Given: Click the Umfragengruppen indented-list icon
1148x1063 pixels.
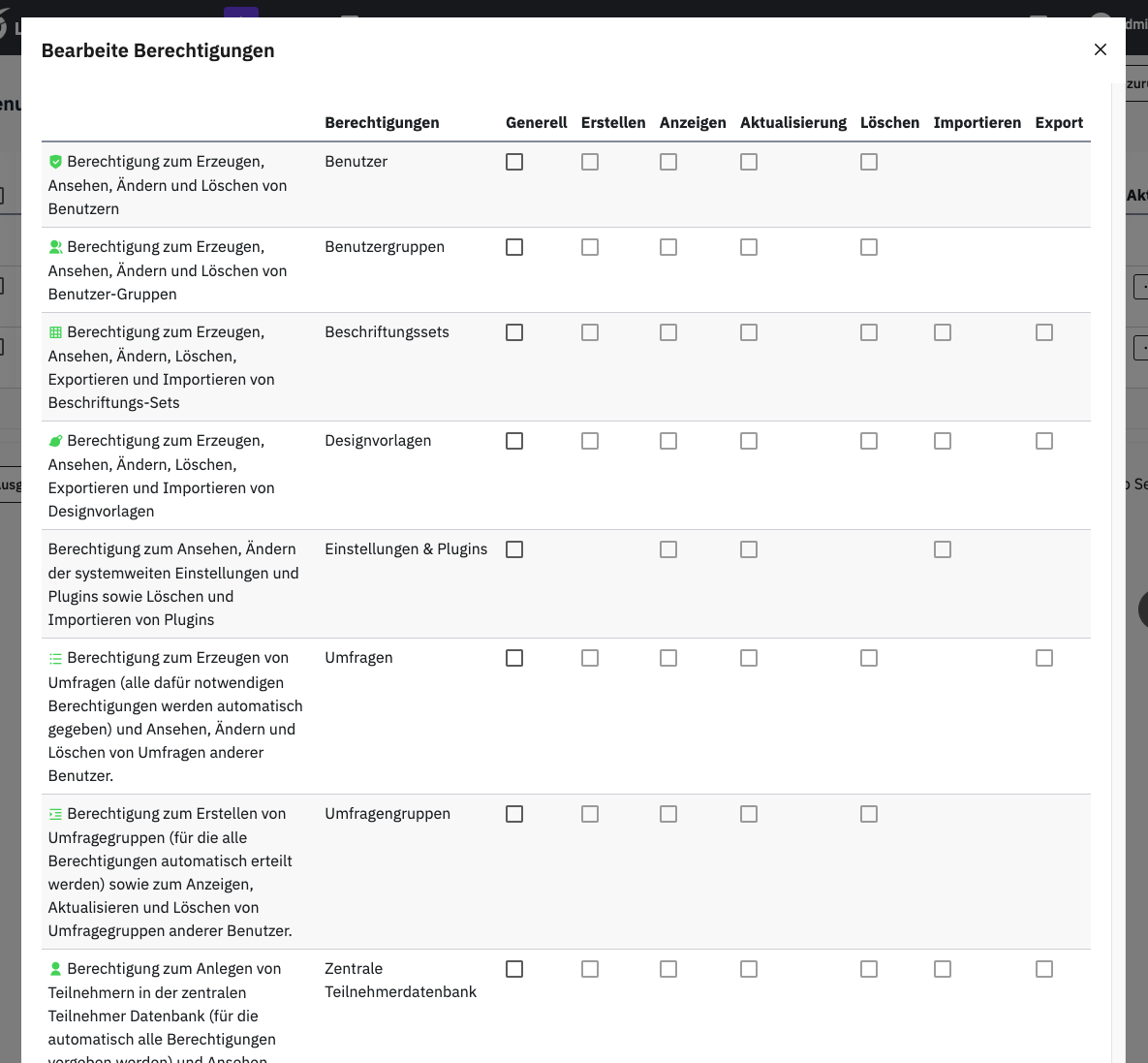Looking at the screenshot, I should coord(55,814).
